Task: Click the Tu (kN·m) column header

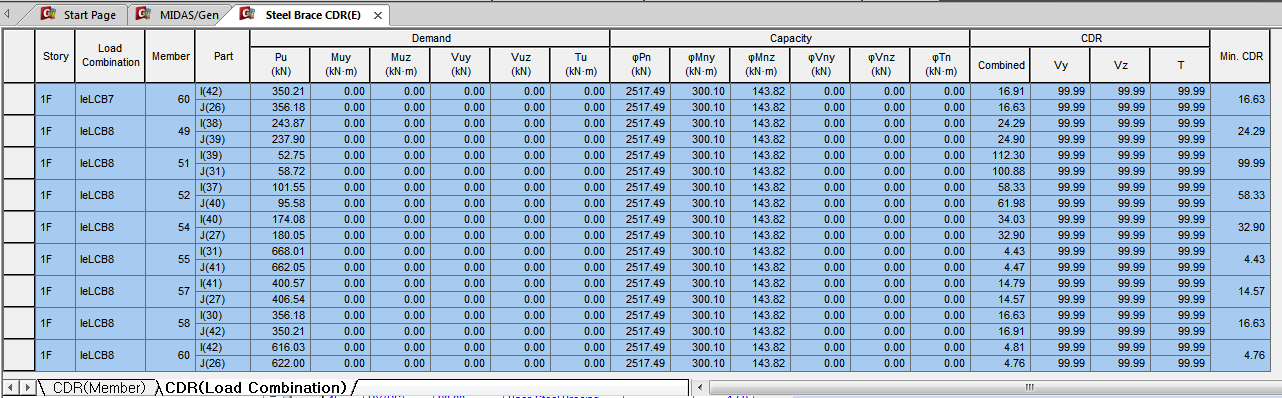Action: coord(580,64)
